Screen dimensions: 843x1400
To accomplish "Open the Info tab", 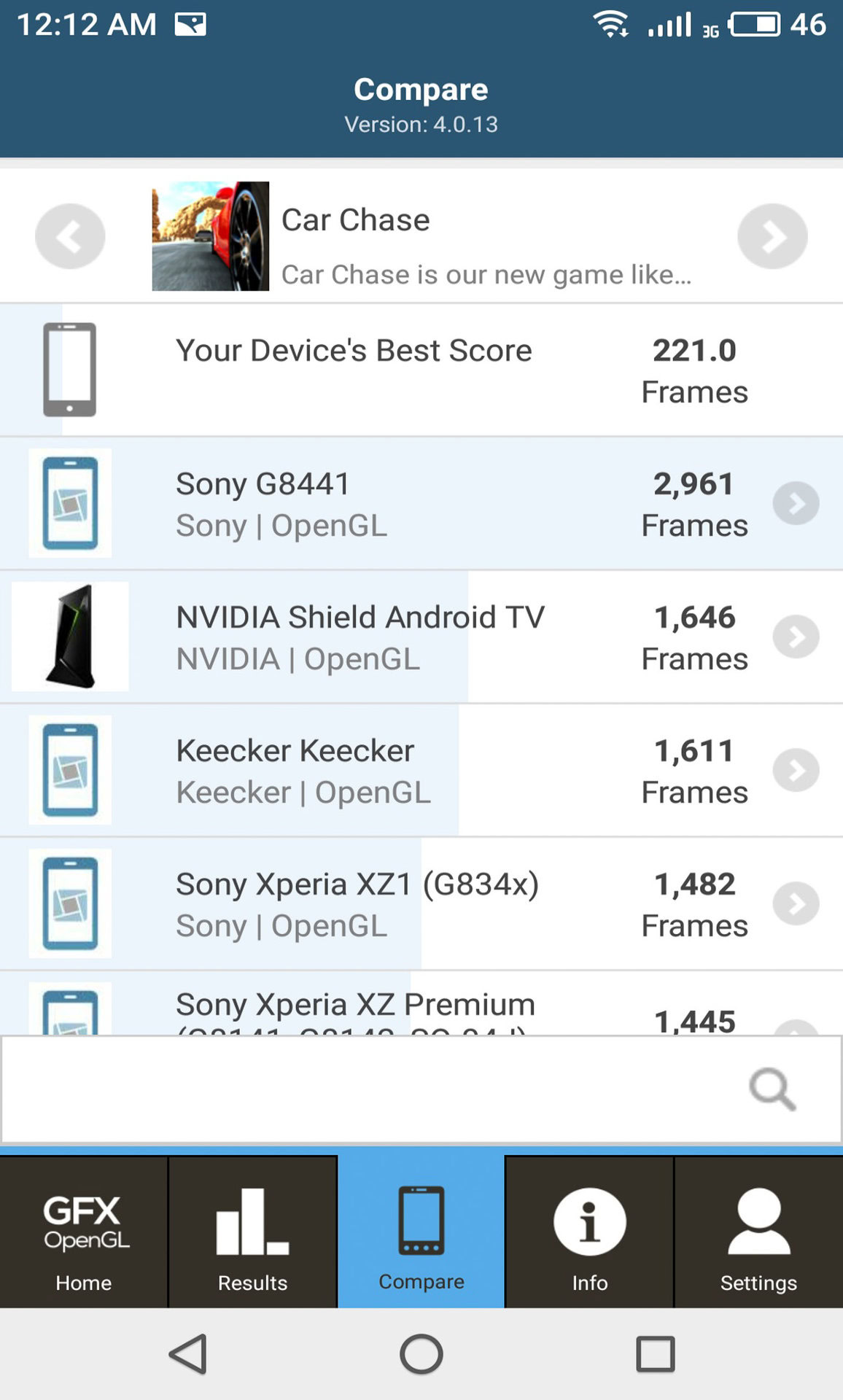I will (589, 1232).
